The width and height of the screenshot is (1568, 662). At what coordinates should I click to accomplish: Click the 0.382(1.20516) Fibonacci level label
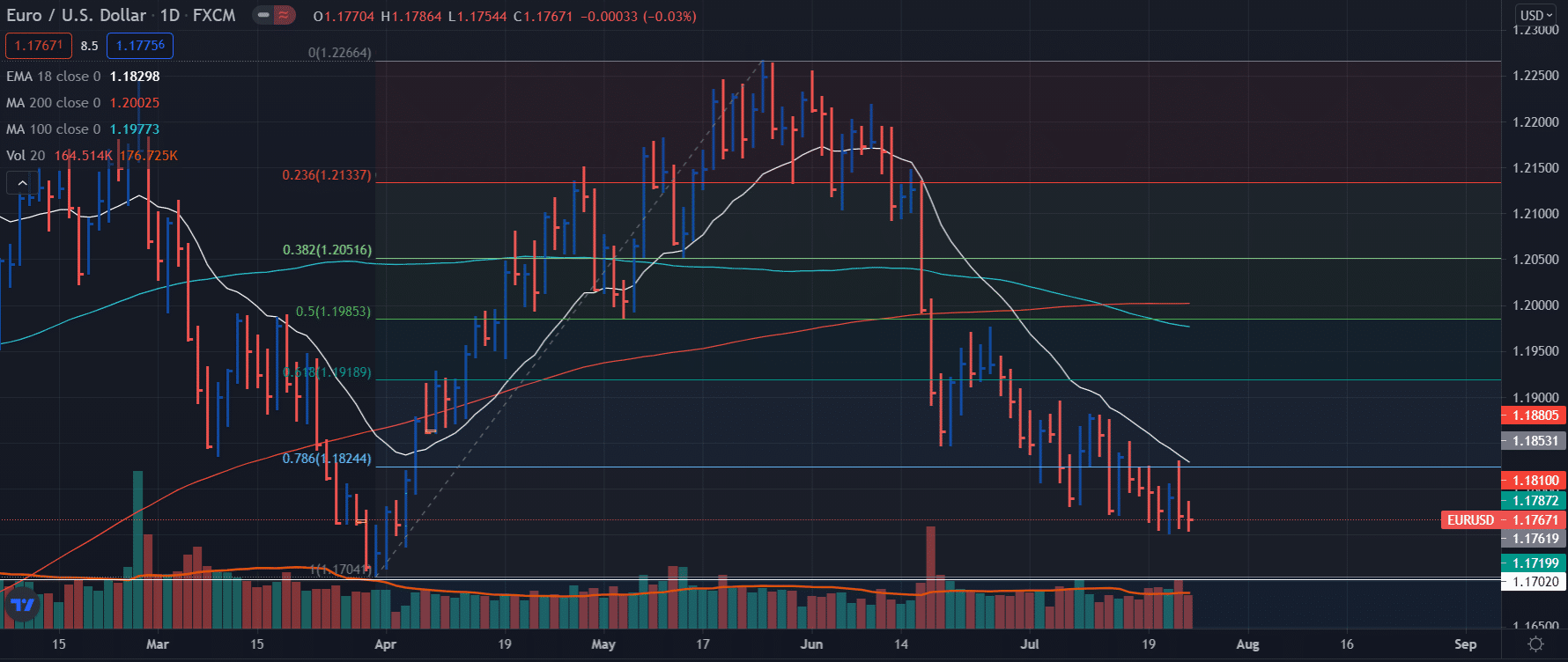327,250
